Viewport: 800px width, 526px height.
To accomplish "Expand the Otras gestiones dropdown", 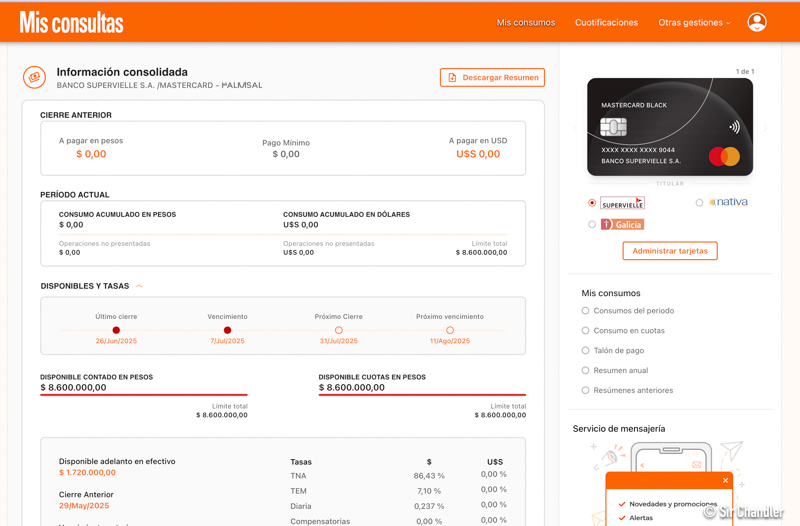I will coord(694,22).
